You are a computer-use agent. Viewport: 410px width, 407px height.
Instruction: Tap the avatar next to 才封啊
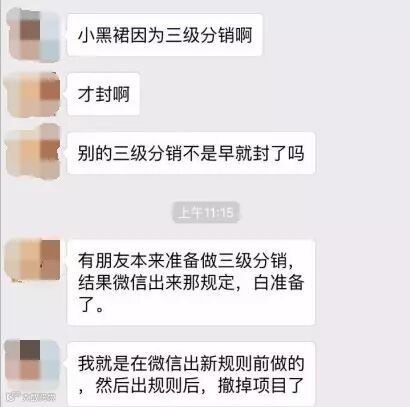pyautogui.click(x=33, y=94)
